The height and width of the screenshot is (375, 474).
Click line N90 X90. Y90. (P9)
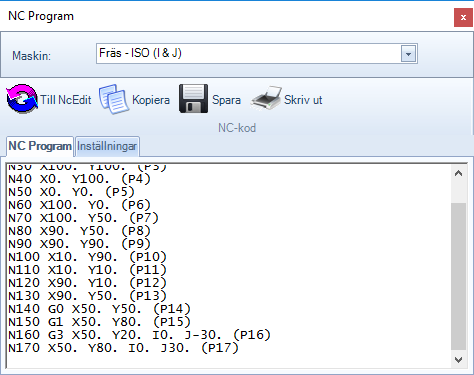[79, 244]
